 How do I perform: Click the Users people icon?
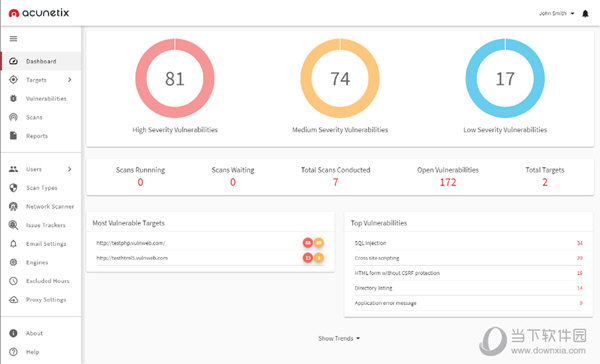point(13,169)
